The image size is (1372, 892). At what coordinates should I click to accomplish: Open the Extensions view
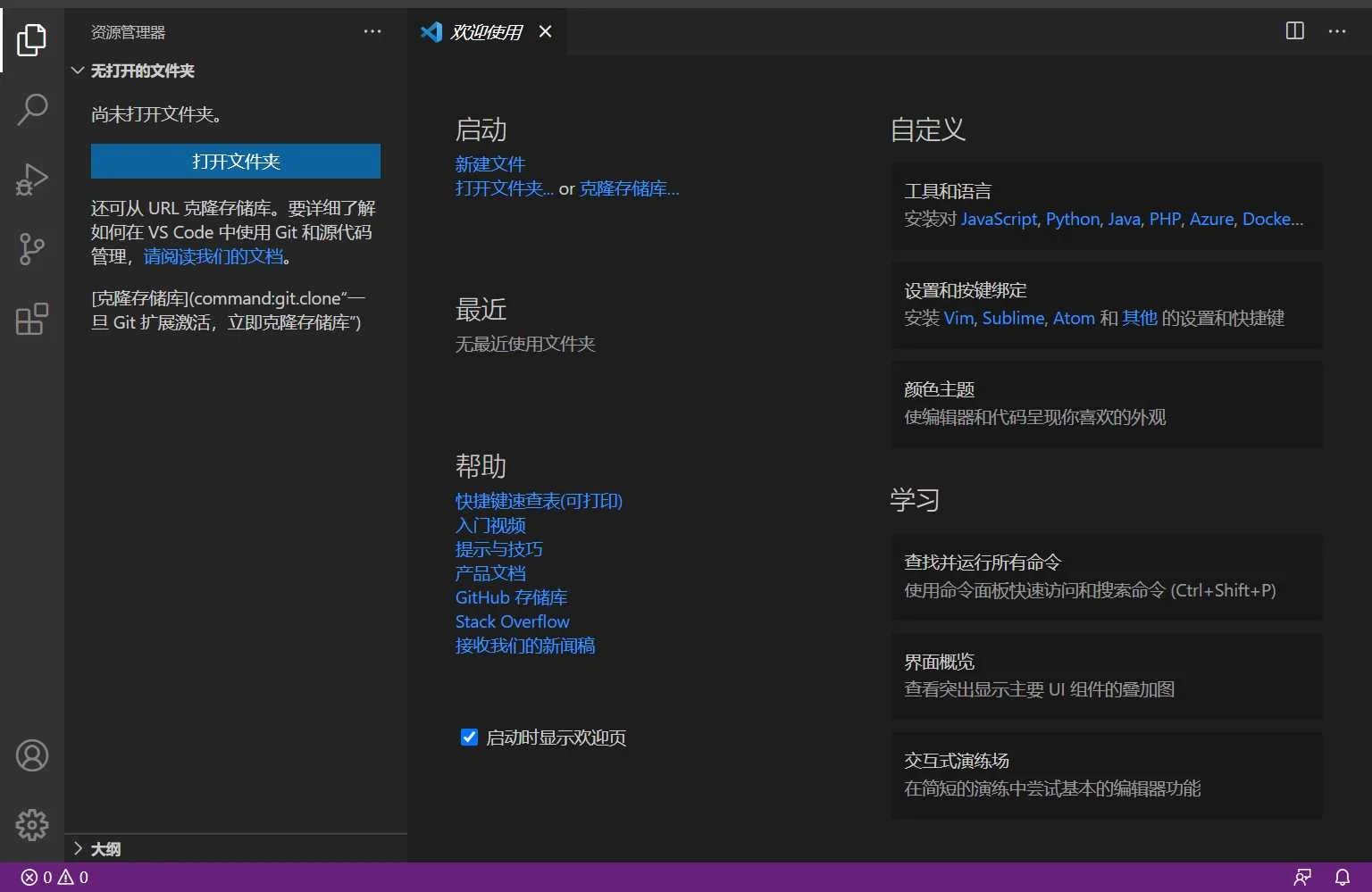point(31,319)
